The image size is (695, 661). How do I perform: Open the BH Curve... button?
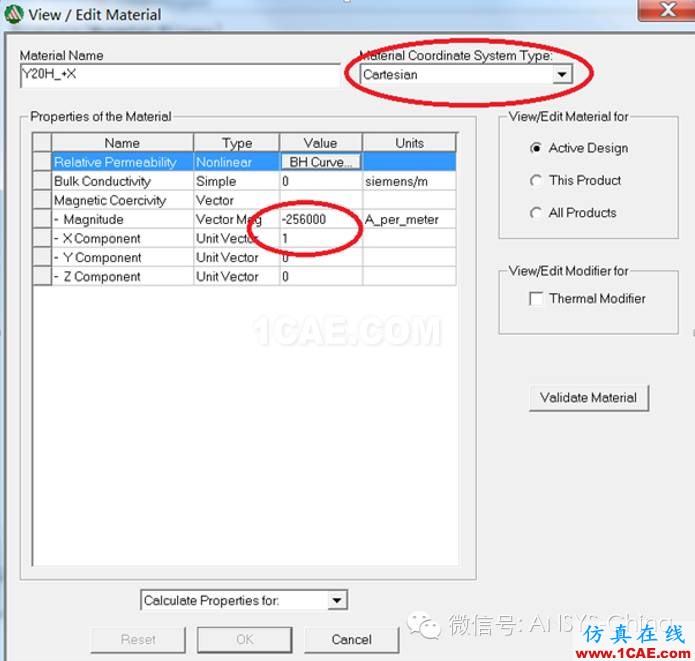point(320,162)
